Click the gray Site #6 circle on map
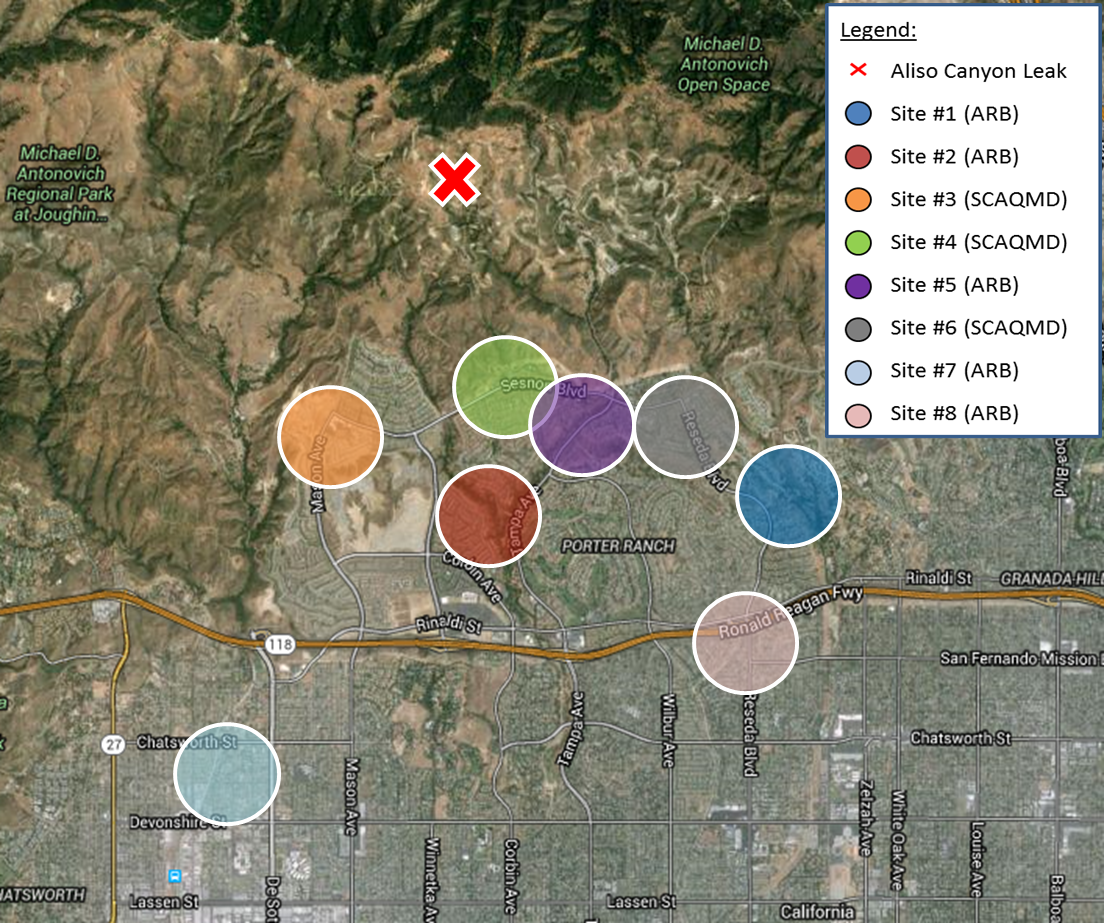 coord(686,427)
